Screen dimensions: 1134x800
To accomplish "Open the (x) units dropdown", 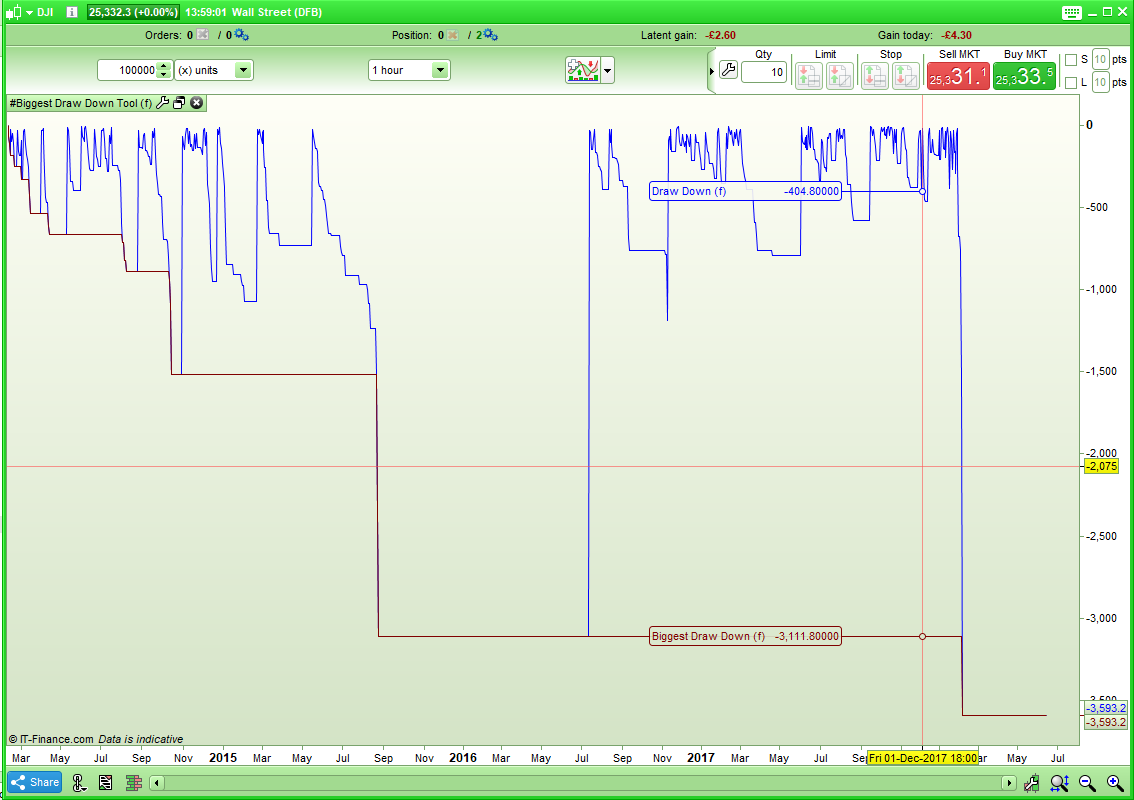I will (214, 70).
